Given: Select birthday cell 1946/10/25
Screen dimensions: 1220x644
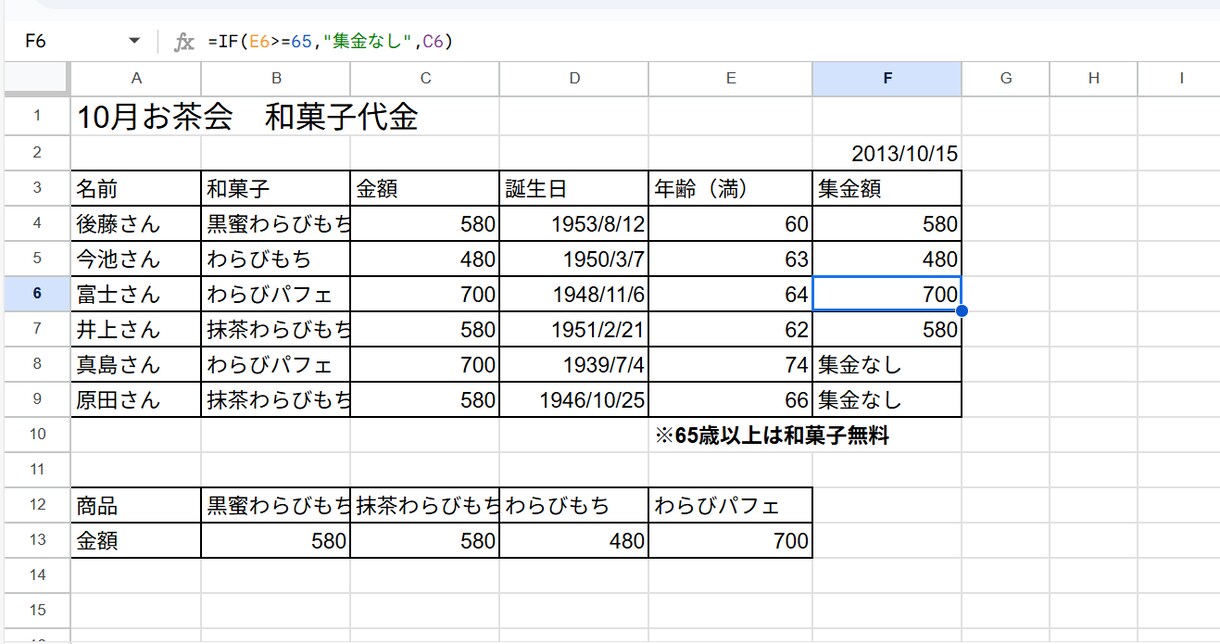Looking at the screenshot, I should click(574, 400).
